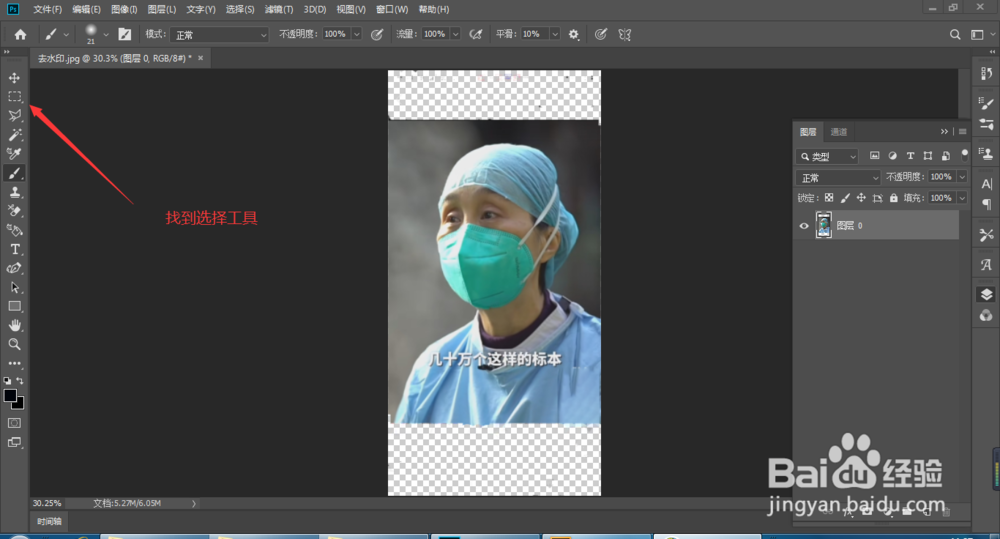
Task: Click the 图层 0 layer thumbnail
Action: click(823, 225)
